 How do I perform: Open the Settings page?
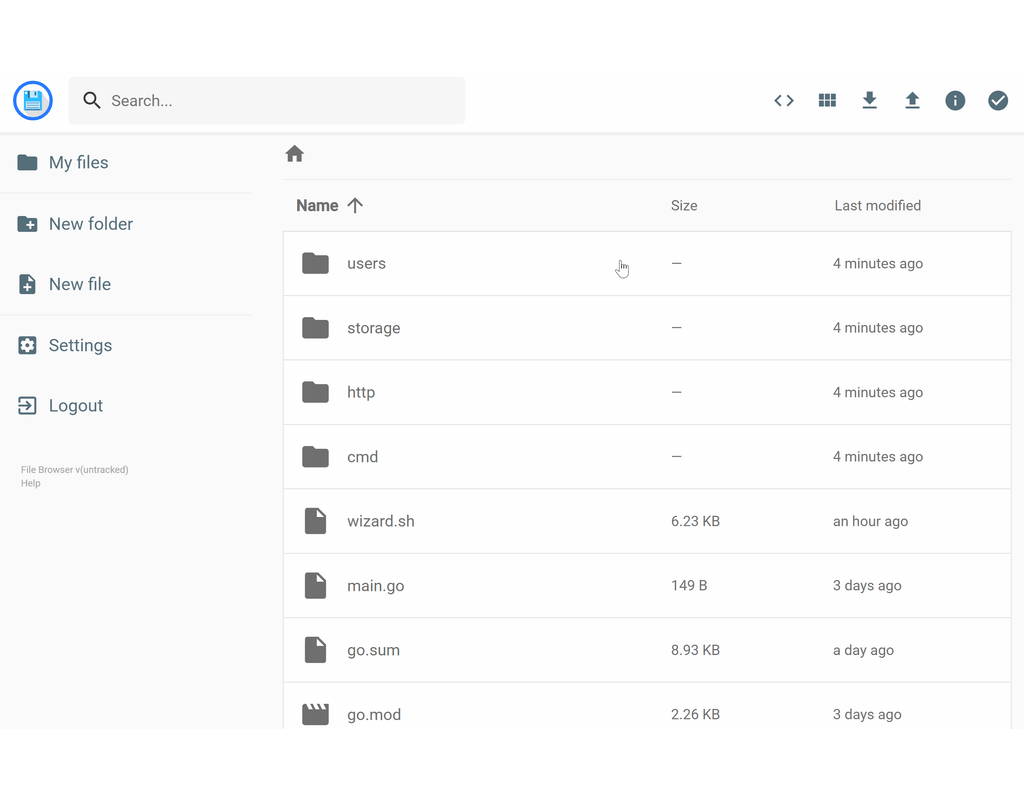[79, 344]
